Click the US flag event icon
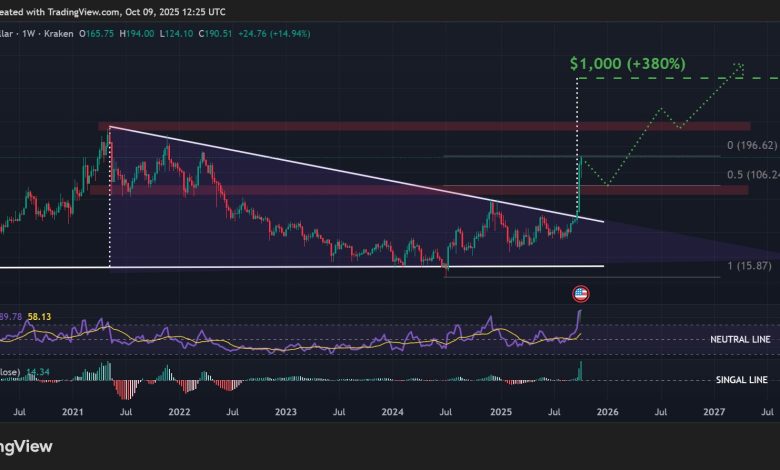 click(580, 294)
